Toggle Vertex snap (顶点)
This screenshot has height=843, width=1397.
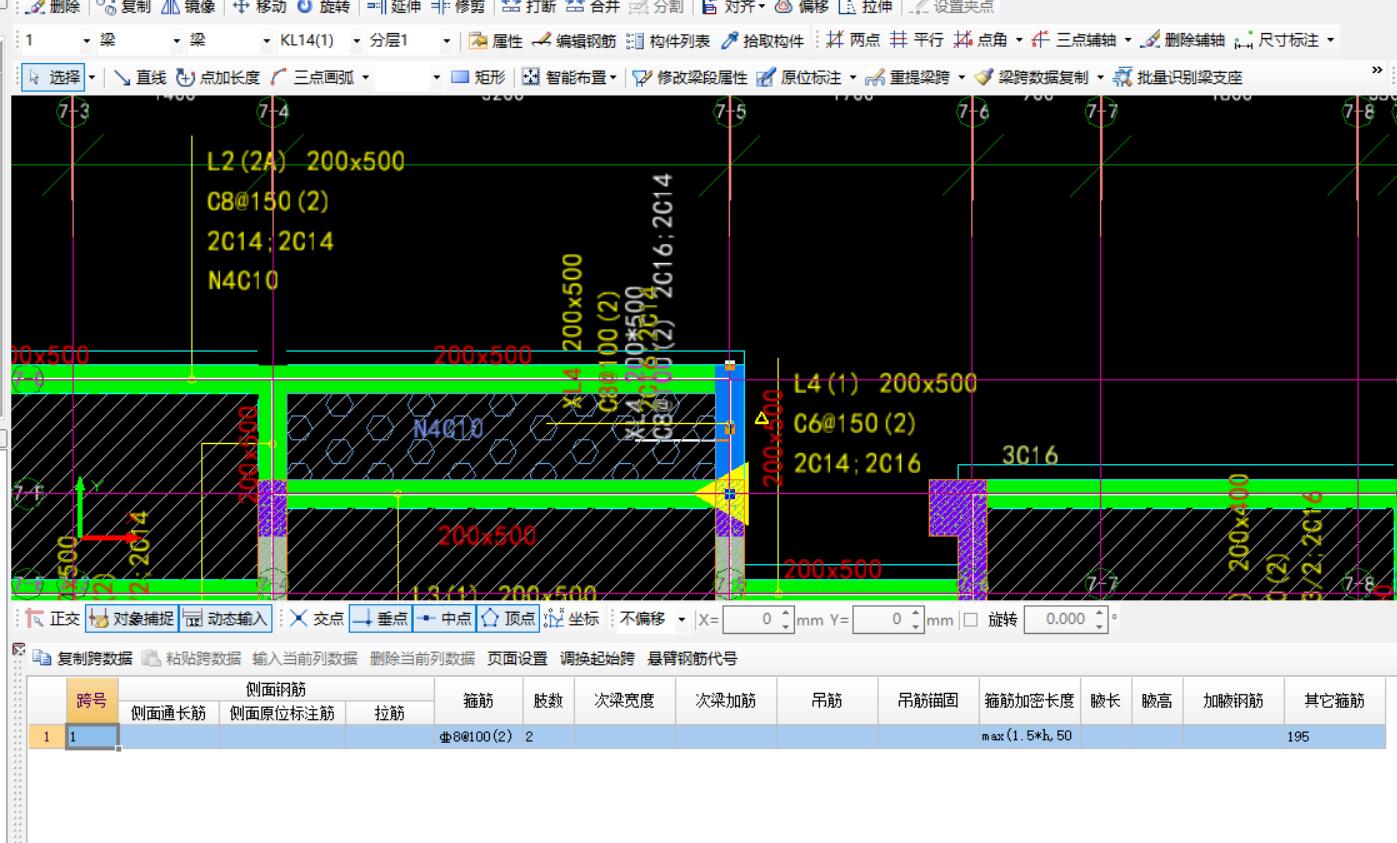507,619
